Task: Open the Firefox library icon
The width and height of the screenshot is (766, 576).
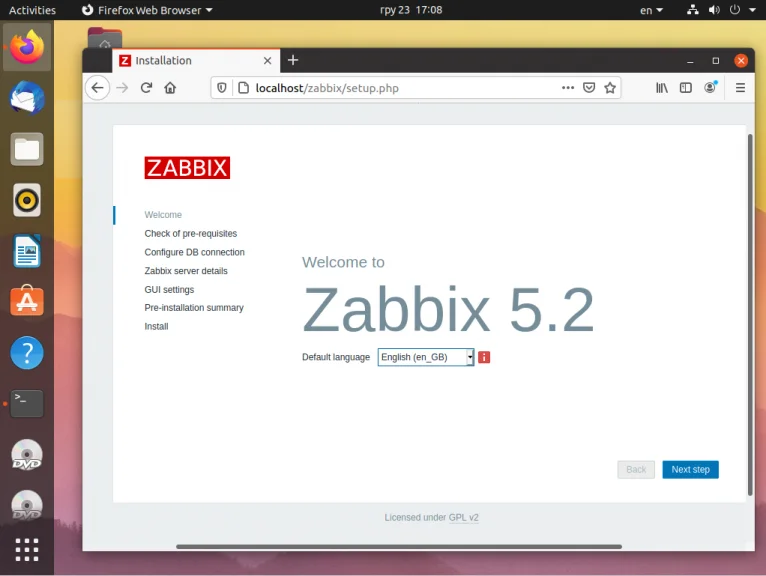Action: (662, 88)
